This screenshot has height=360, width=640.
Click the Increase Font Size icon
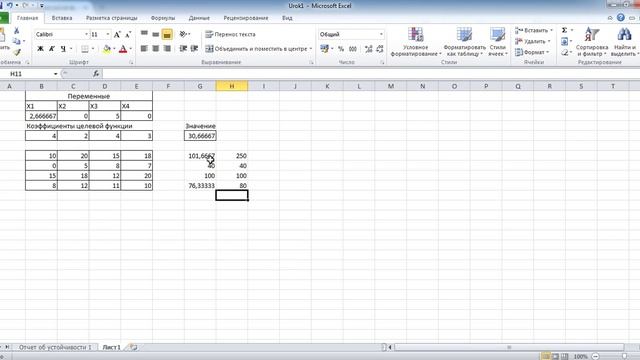click(x=117, y=35)
